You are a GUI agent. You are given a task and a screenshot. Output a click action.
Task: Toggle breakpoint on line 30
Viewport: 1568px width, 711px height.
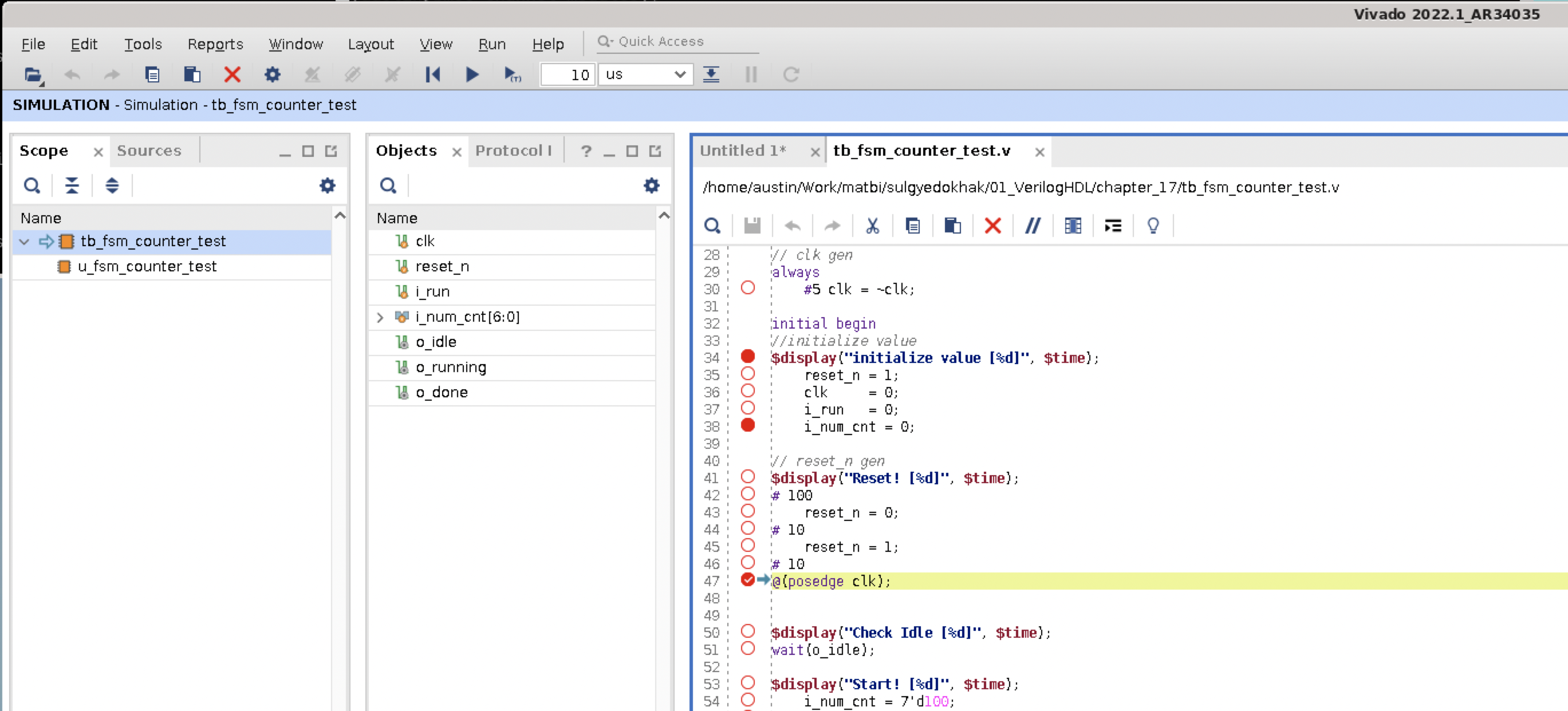747,288
